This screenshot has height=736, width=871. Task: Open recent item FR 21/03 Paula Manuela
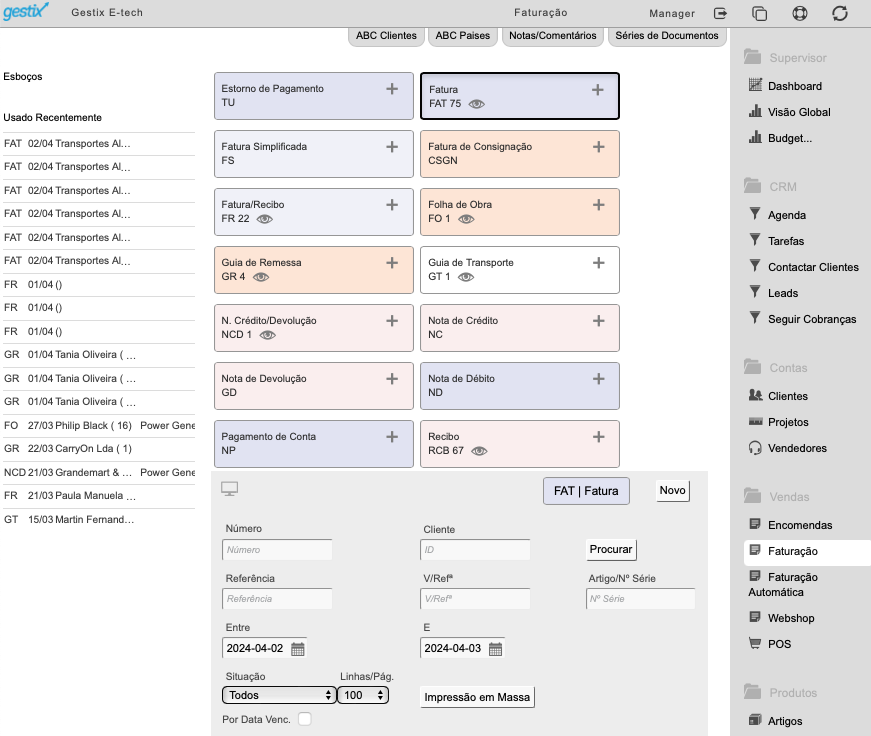click(99, 496)
